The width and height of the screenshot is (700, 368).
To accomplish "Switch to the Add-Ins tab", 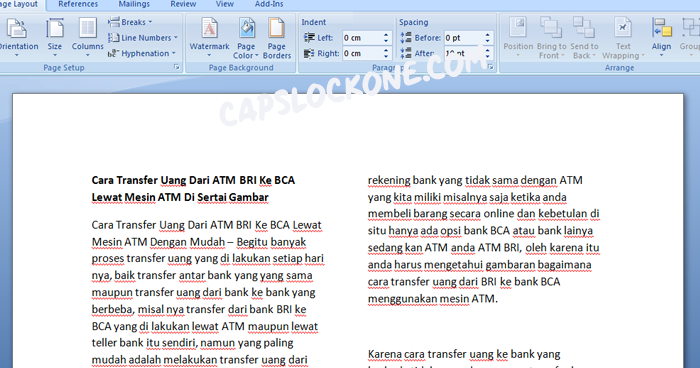I will [x=269, y=4].
